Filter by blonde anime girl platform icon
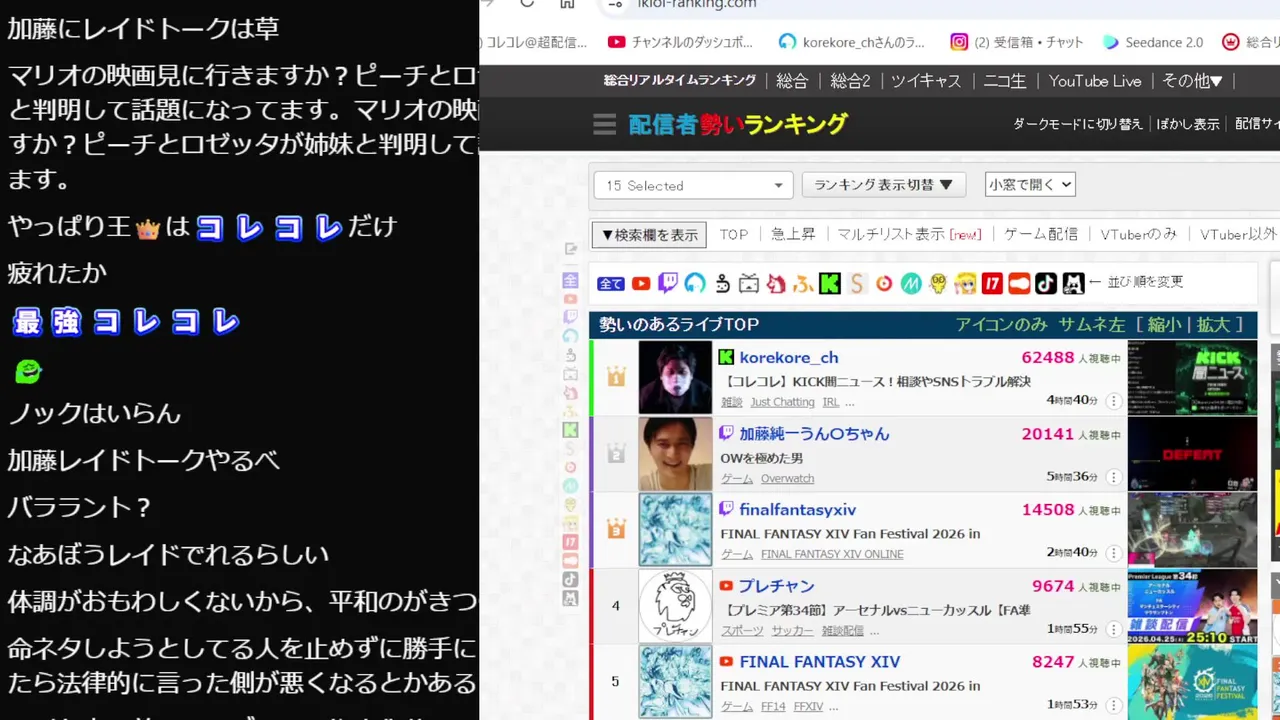Image resolution: width=1280 pixels, height=720 pixels. pos(965,284)
